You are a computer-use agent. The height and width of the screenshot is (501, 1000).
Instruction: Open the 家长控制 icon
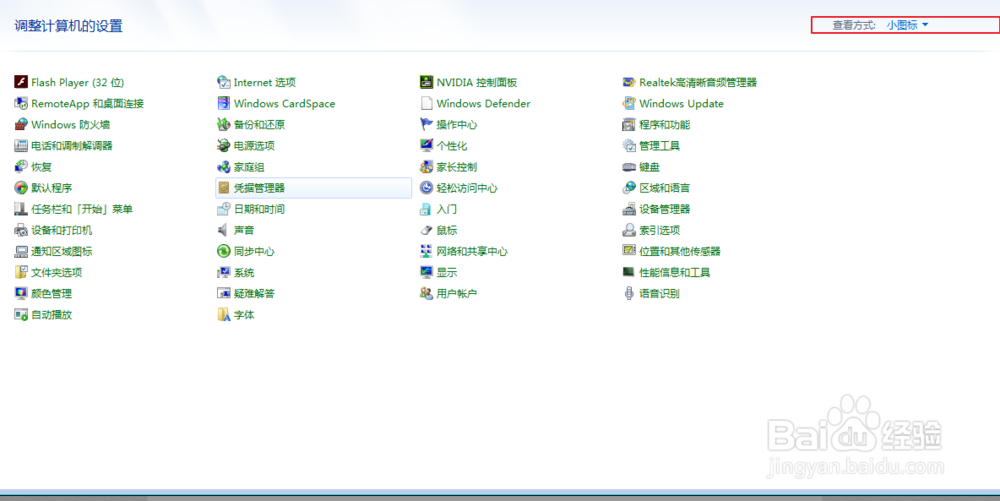[427, 167]
